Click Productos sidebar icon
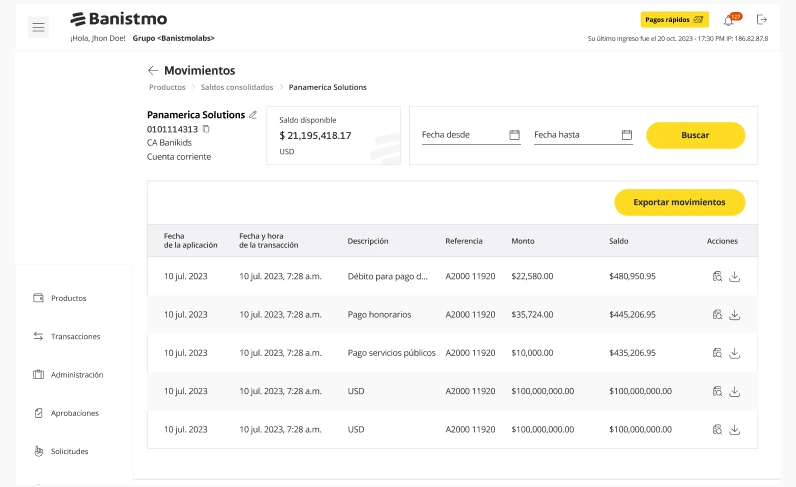Screen dimensions: 796x487 click(38, 298)
